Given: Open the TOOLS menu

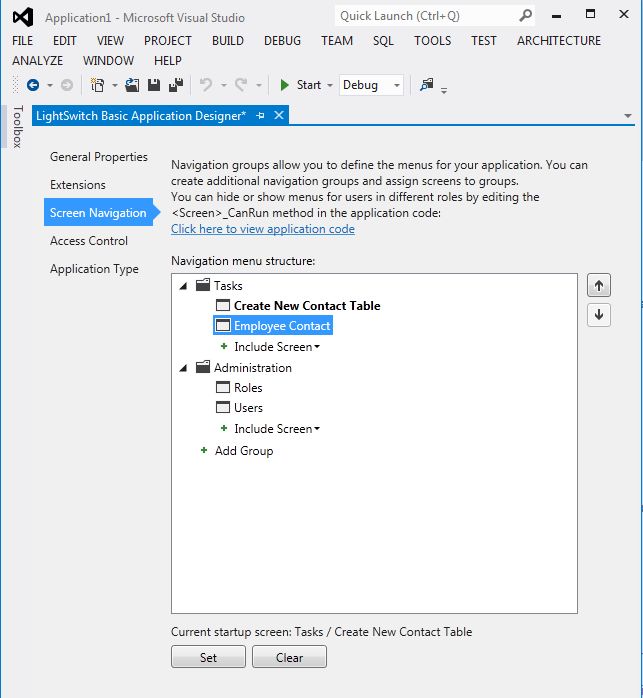Looking at the screenshot, I should 432,41.
